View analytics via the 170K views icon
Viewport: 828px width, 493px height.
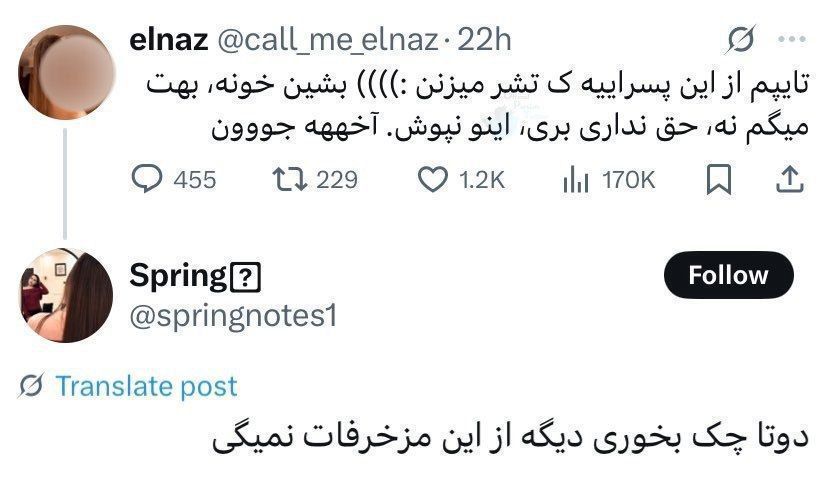pos(576,180)
